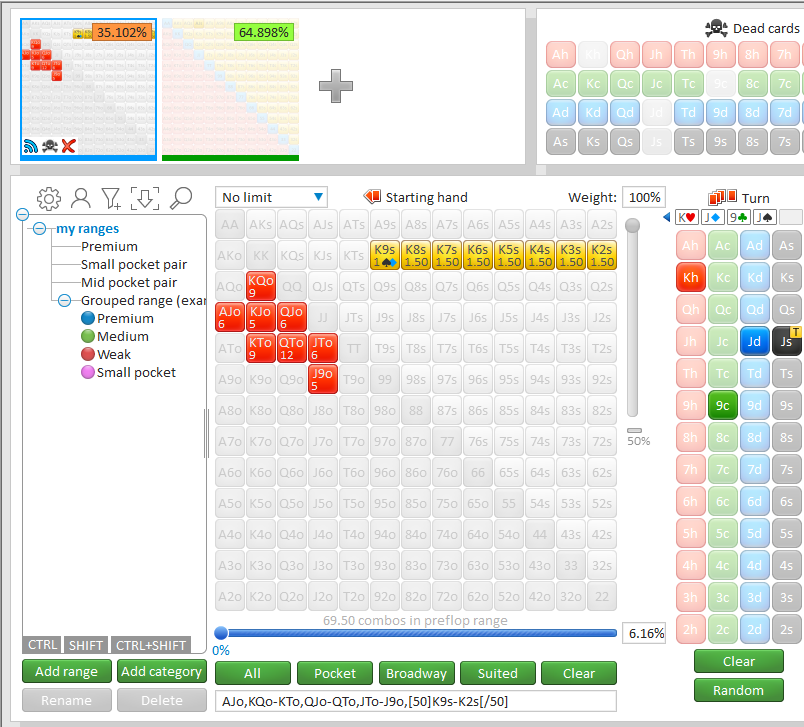The image size is (804, 727).
Task: Select Small pocket pair in ranges tree
Action: (x=134, y=265)
